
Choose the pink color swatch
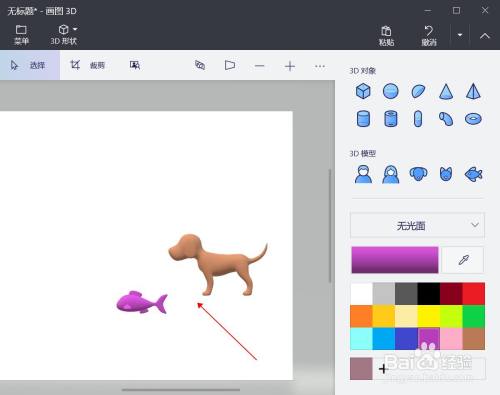[x=451, y=339]
